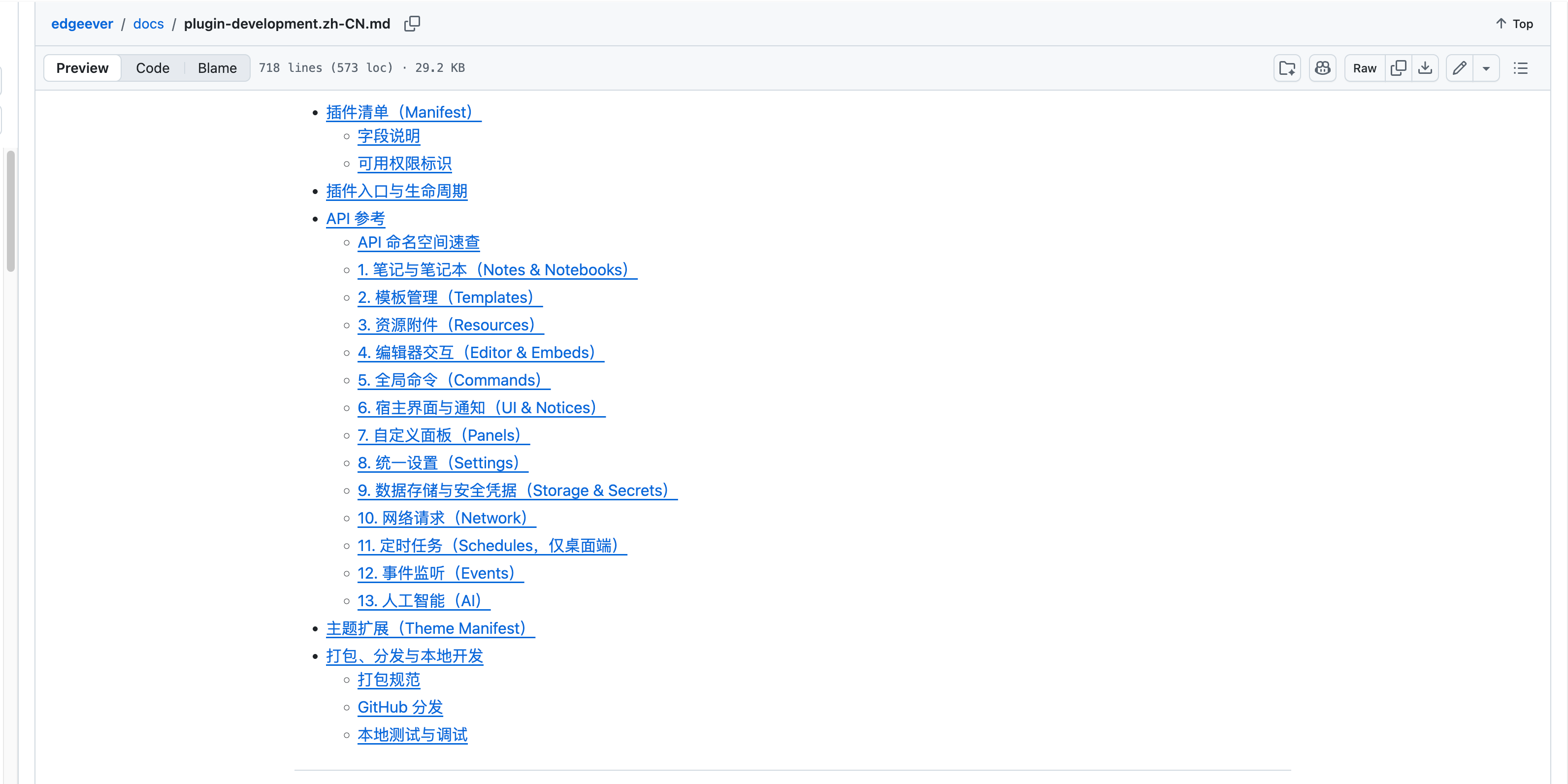Go to 打包规范 section
This screenshot has height=784, width=1568.
click(389, 680)
